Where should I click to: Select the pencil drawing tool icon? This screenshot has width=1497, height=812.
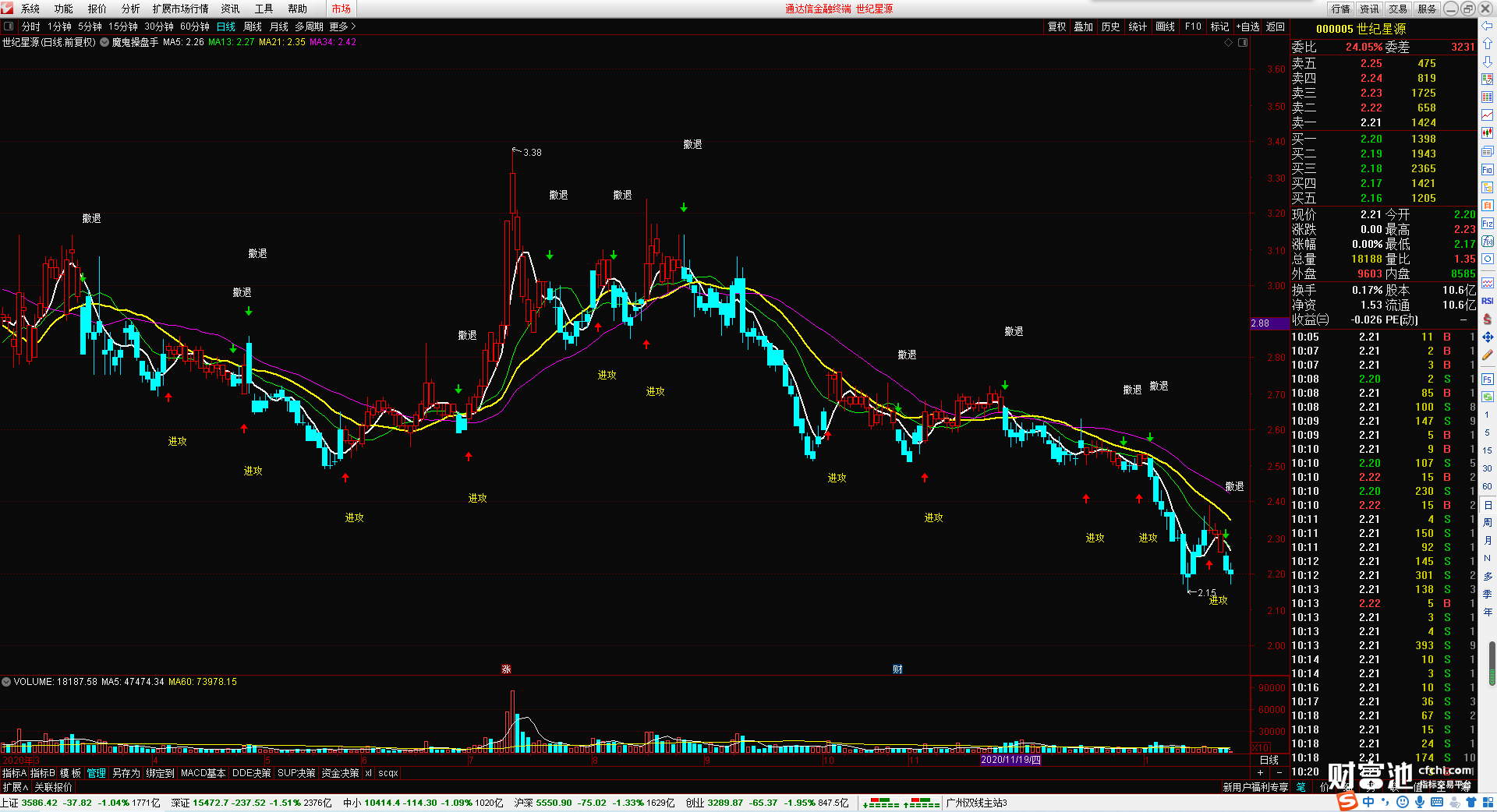(1488, 355)
